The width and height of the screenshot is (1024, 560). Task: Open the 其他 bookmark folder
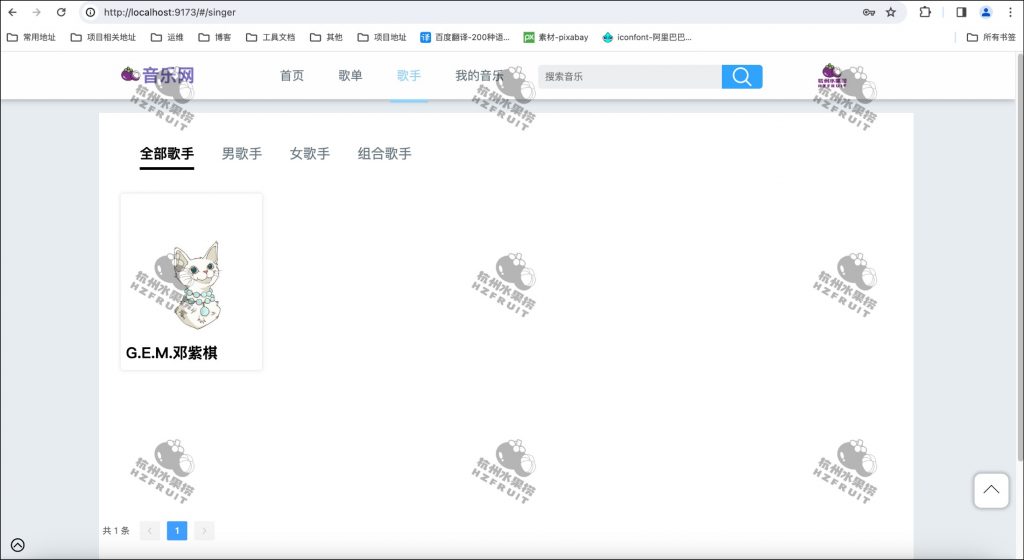(326, 37)
